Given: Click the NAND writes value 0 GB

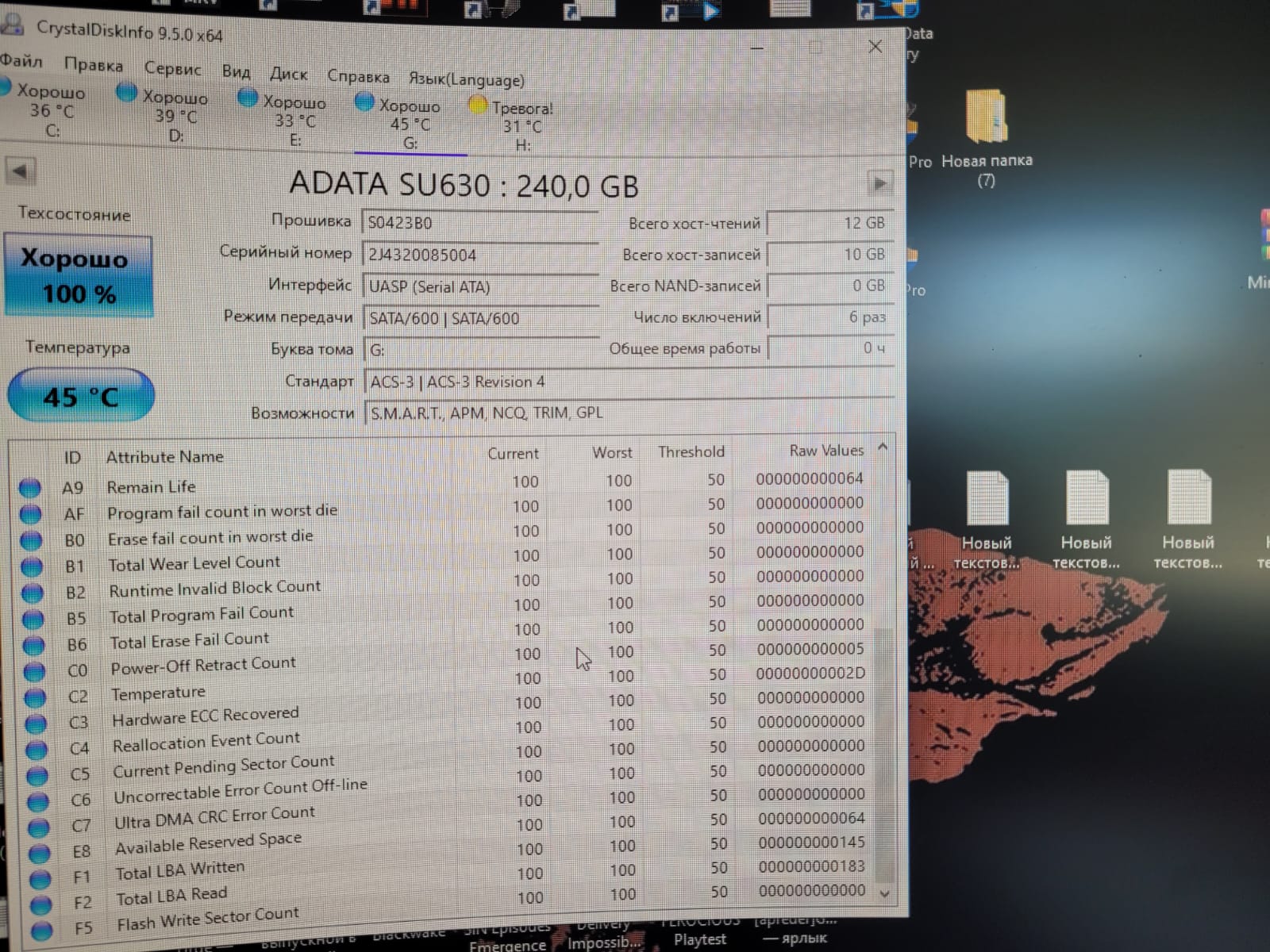Looking at the screenshot, I should click(830, 286).
